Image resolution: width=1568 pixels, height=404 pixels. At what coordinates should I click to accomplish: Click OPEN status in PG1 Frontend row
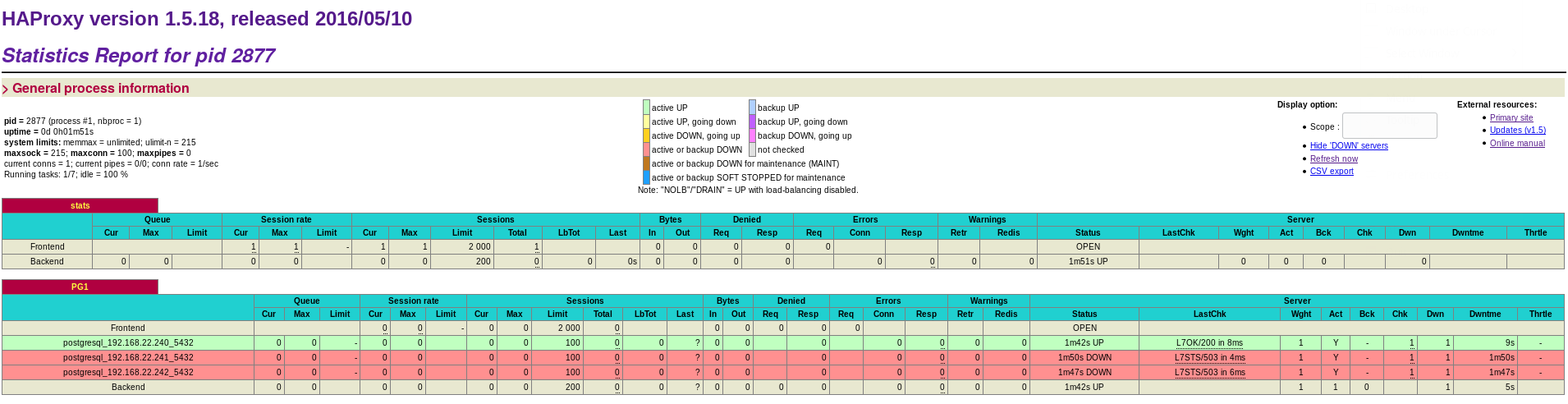1084,328
